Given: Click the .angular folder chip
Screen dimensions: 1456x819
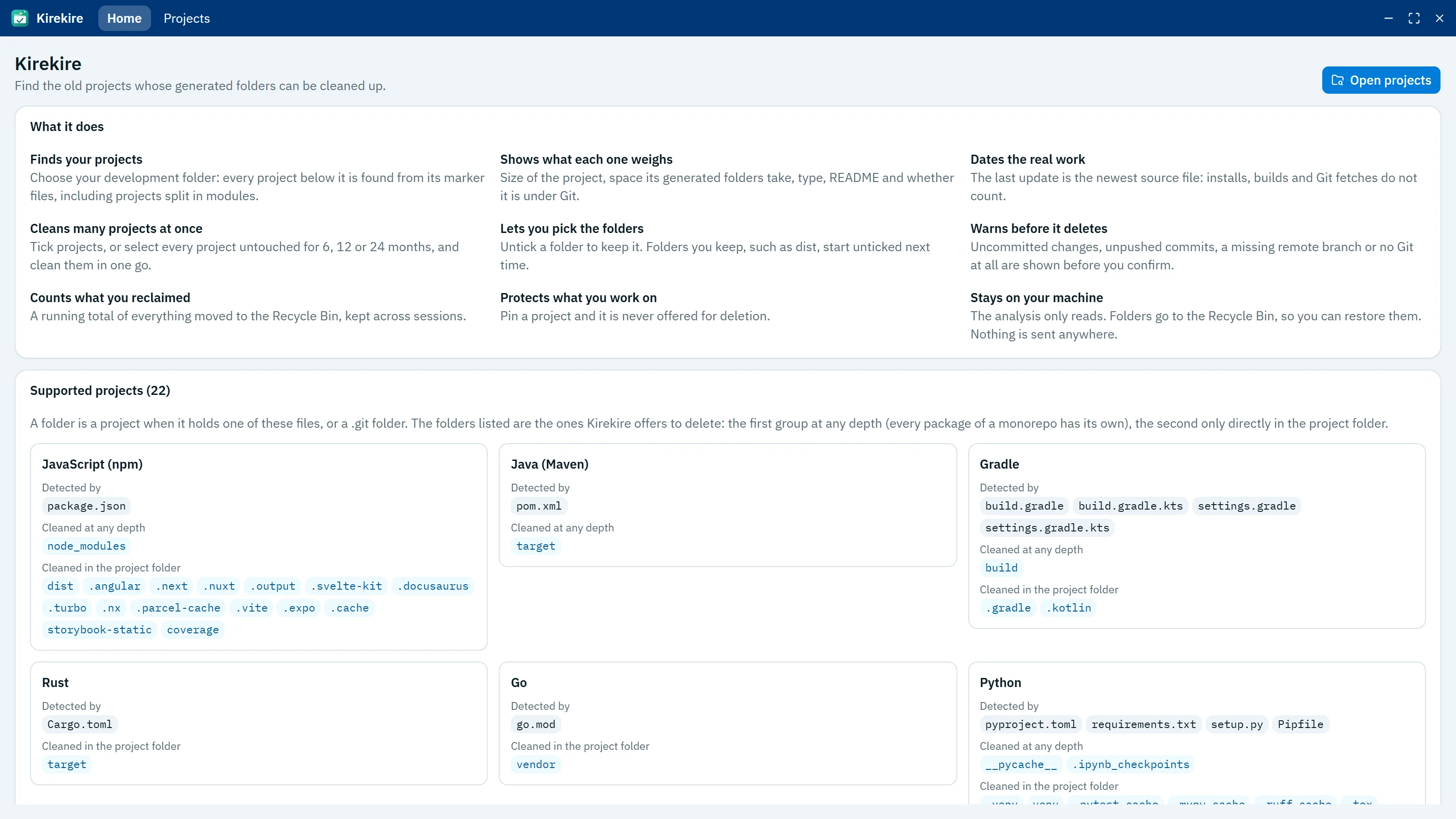Looking at the screenshot, I should tap(114, 586).
